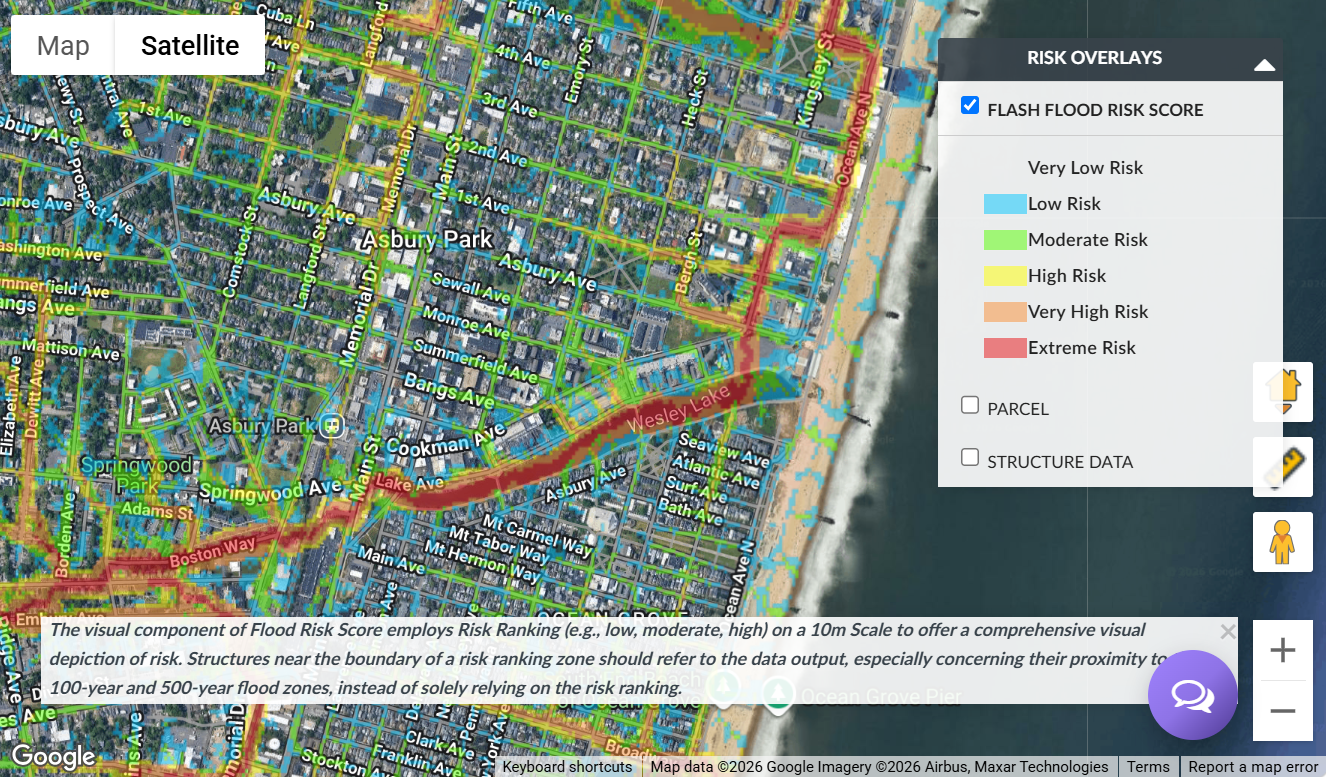
Task: Enable the Structure Data checkbox
Action: pos(970,457)
